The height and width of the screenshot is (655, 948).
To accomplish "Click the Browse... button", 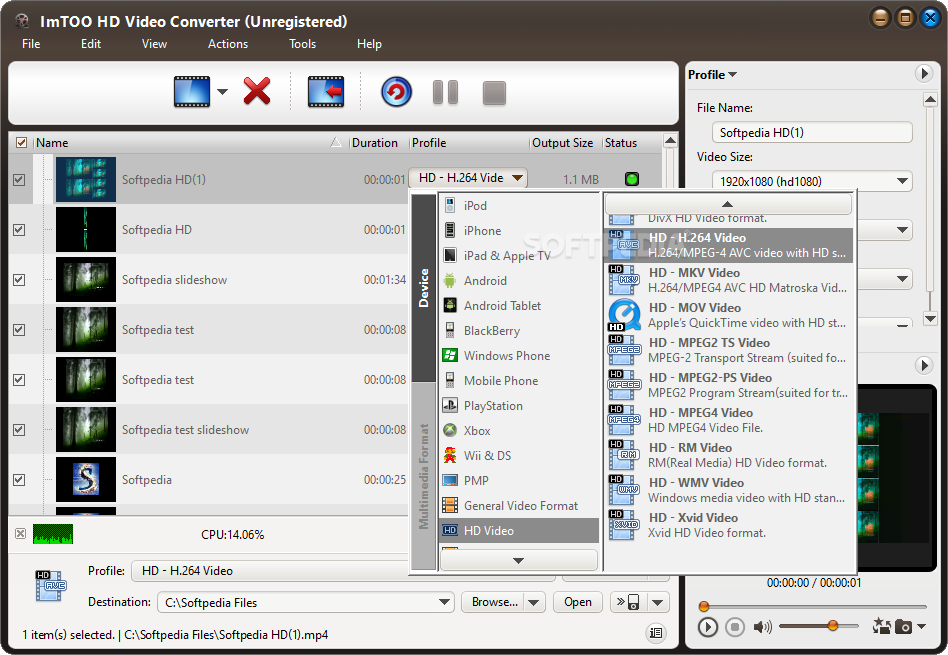I will pos(494,602).
